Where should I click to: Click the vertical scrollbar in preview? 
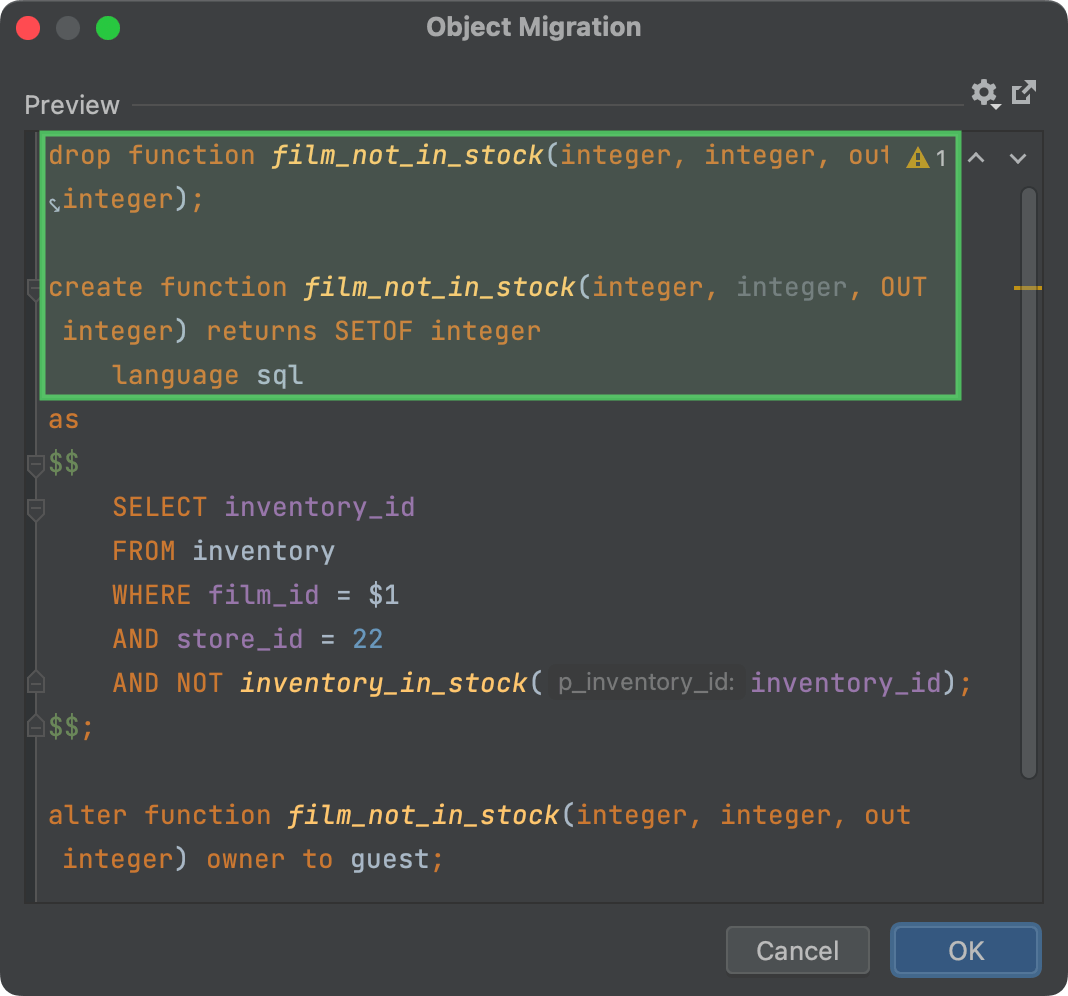coord(1028,480)
